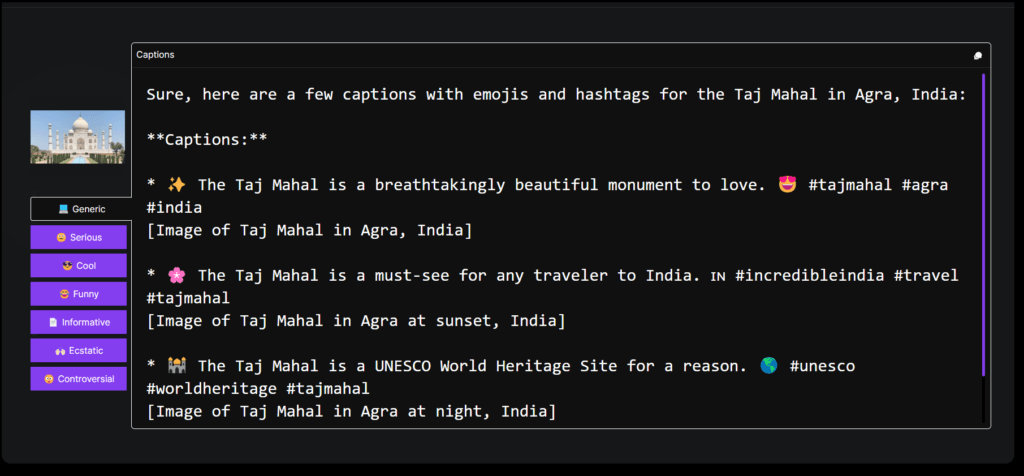Click the globe emoji before #unesco

tap(767, 366)
